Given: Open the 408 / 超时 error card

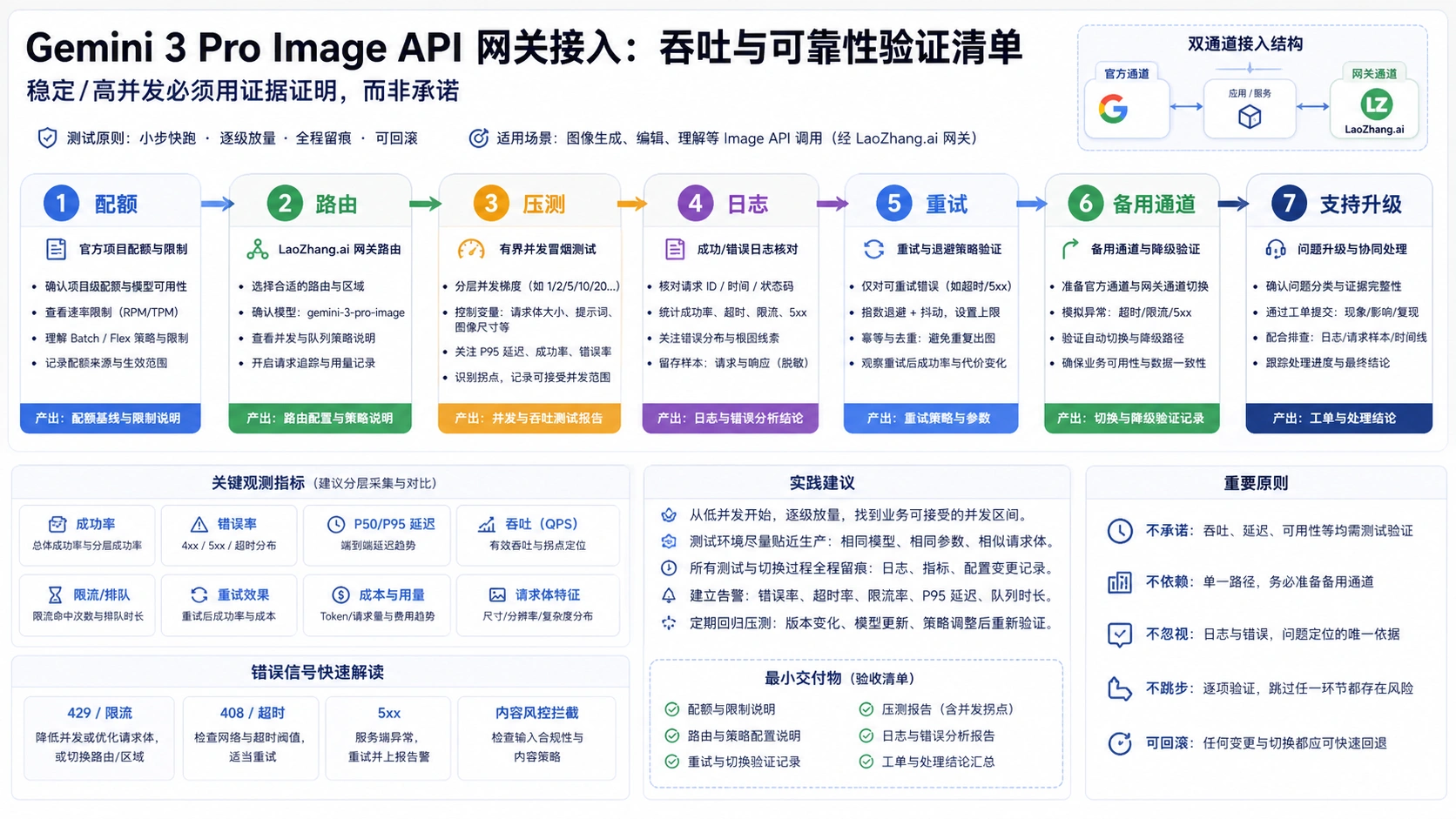Looking at the screenshot, I should (x=253, y=738).
